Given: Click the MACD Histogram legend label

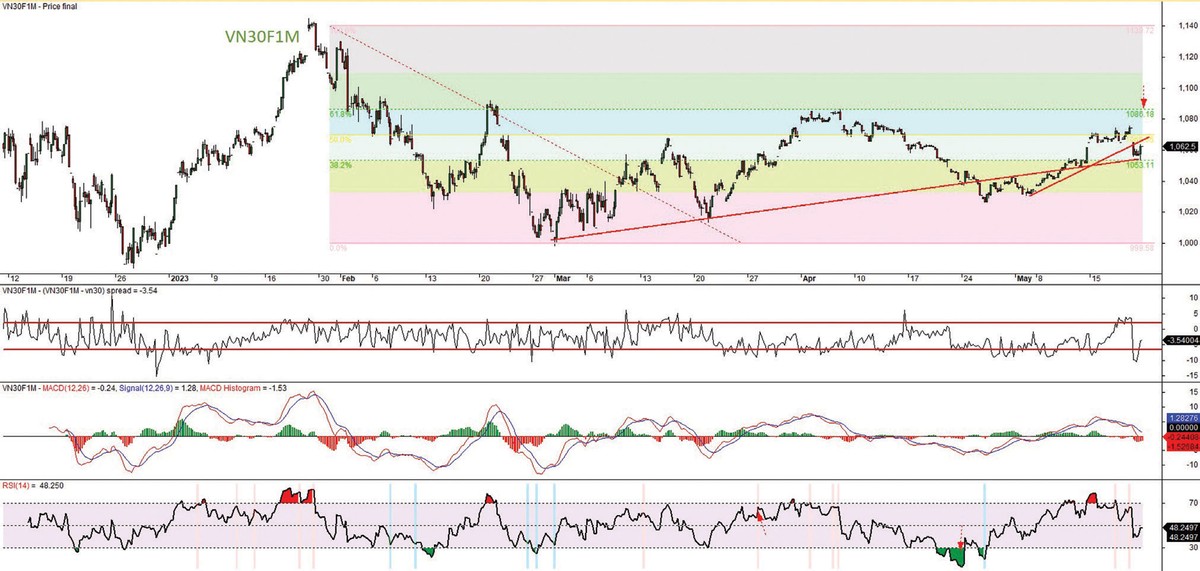Looking at the screenshot, I should [232, 386].
